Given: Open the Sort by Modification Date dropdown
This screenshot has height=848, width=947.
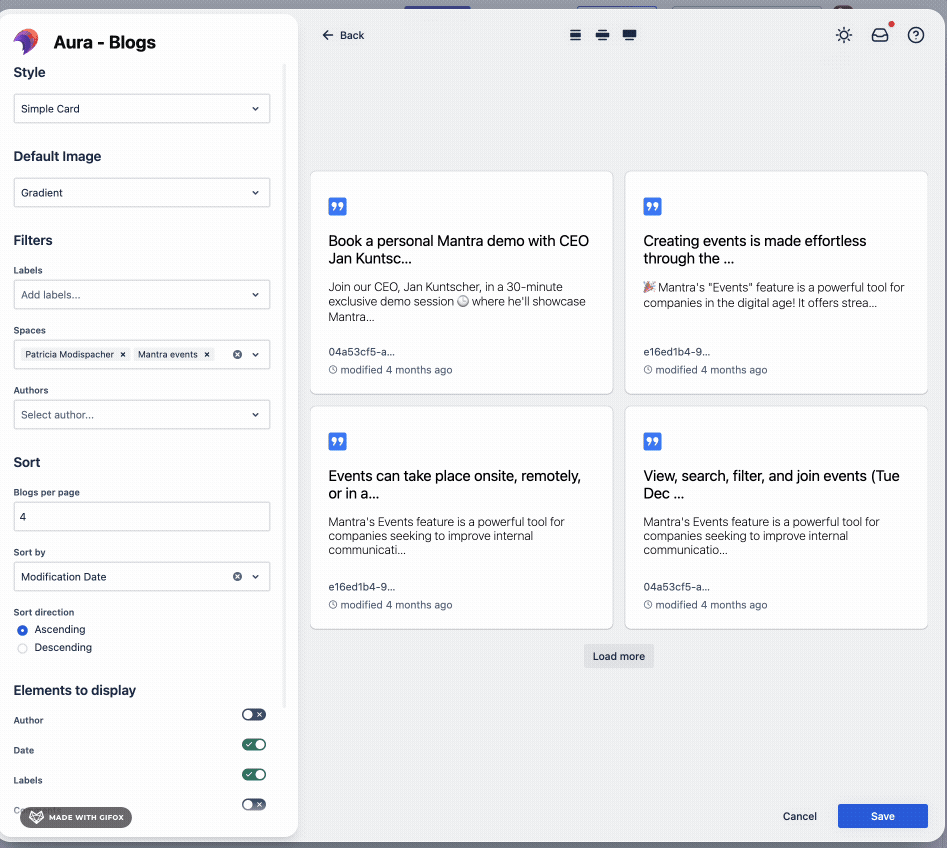Looking at the screenshot, I should (142, 577).
